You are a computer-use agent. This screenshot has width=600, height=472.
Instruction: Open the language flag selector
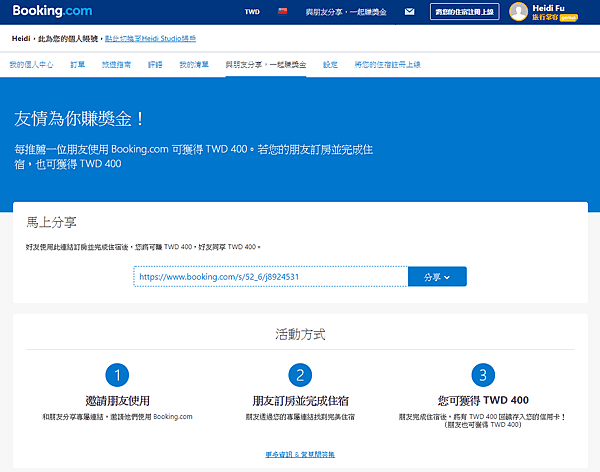click(x=282, y=11)
